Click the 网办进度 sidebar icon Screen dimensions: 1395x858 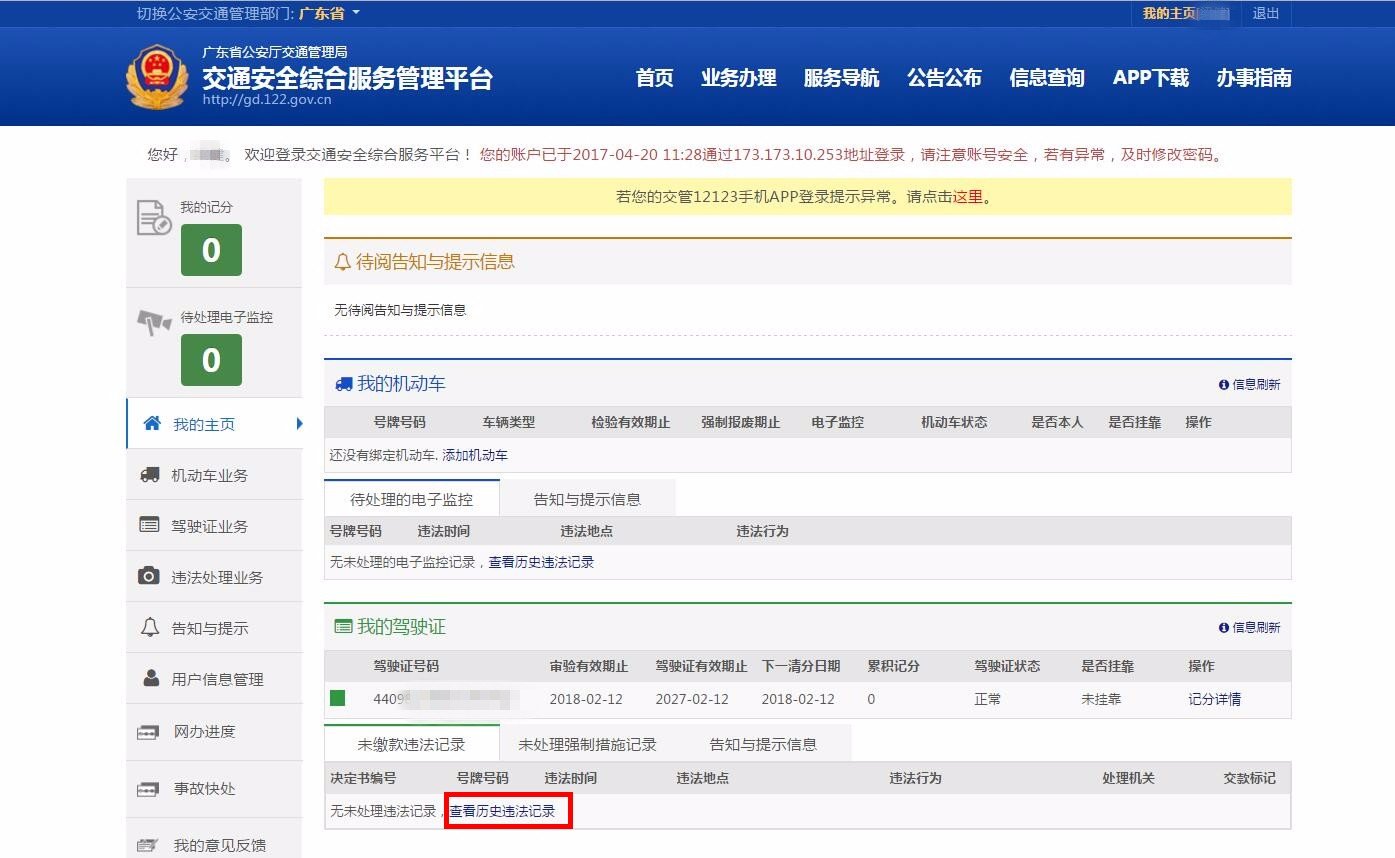pyautogui.click(x=150, y=732)
